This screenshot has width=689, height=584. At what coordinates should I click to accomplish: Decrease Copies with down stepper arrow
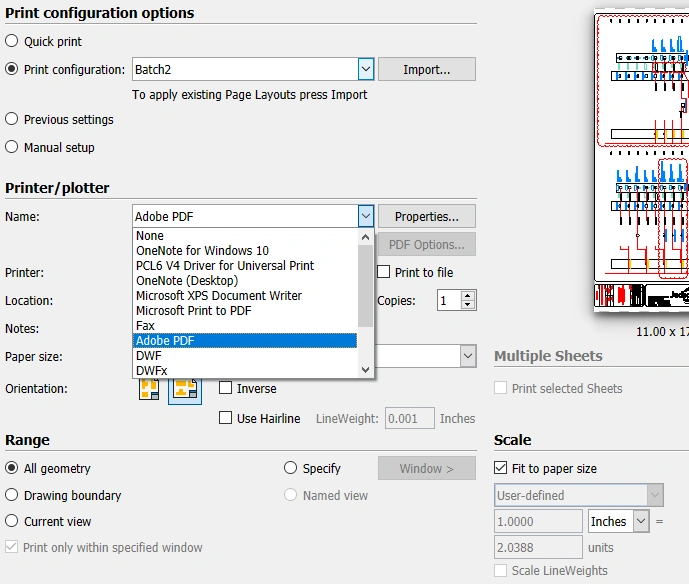click(x=468, y=305)
